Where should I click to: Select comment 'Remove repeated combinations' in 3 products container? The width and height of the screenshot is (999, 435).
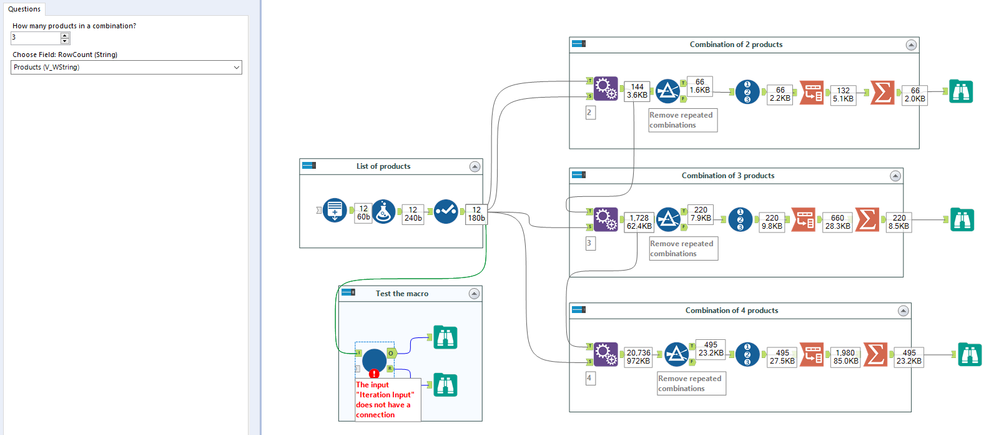[682, 248]
